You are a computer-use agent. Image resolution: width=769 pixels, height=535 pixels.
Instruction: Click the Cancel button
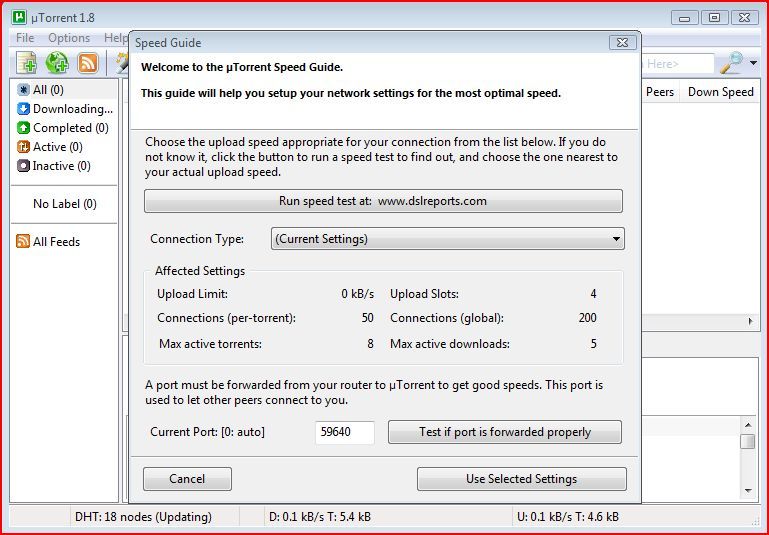[x=187, y=479]
